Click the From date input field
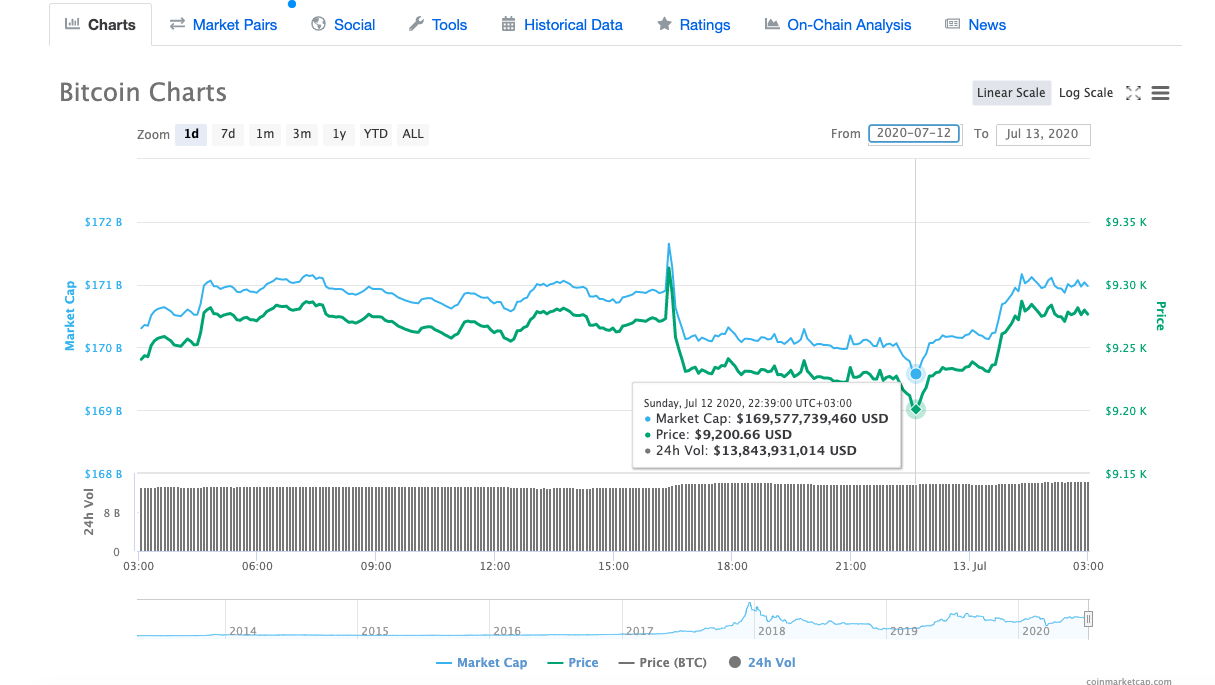Viewport: 1215px width, 685px height. click(914, 134)
